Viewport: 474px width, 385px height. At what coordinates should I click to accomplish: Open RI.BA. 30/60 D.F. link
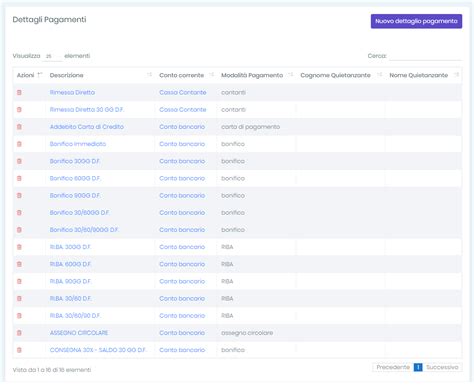point(70,298)
